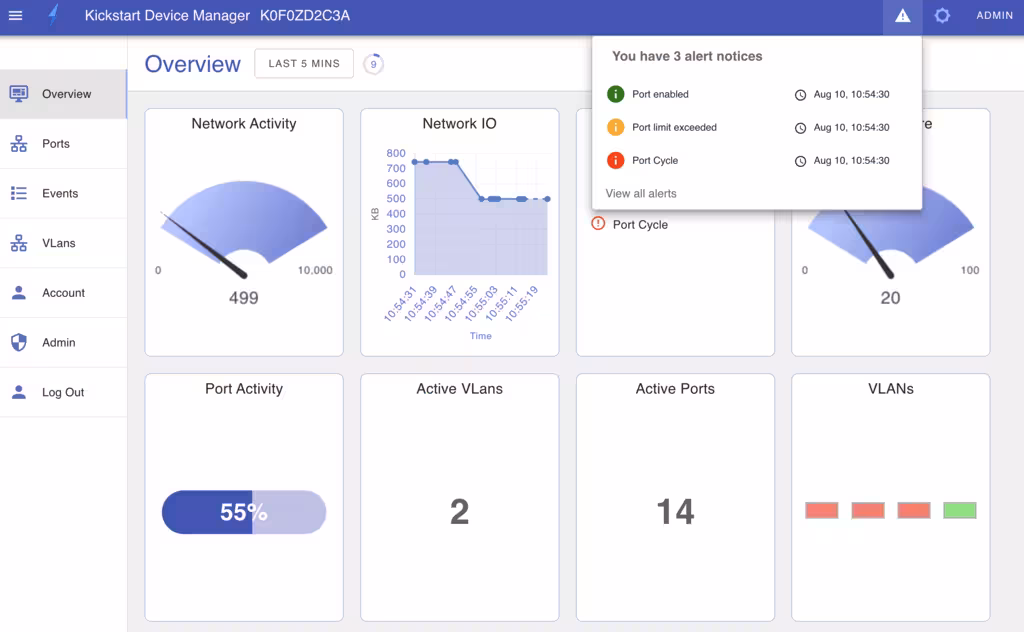The height and width of the screenshot is (632, 1024).
Task: Click the lightning bolt app logo
Action: [x=54, y=16]
